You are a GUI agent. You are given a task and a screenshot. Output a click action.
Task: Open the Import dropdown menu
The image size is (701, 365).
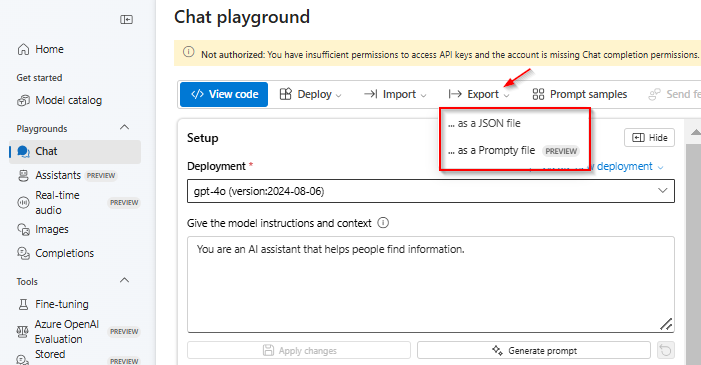tap(395, 94)
